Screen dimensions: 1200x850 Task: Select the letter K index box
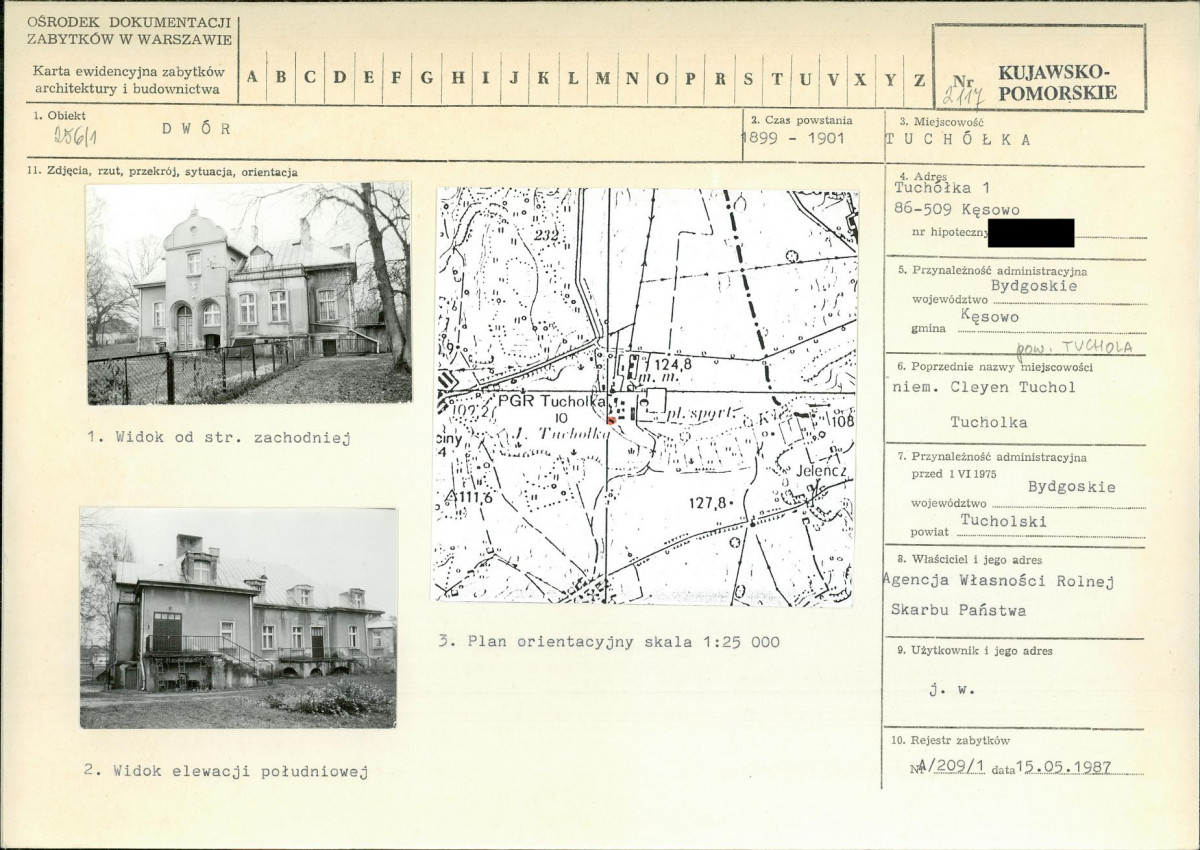click(543, 79)
